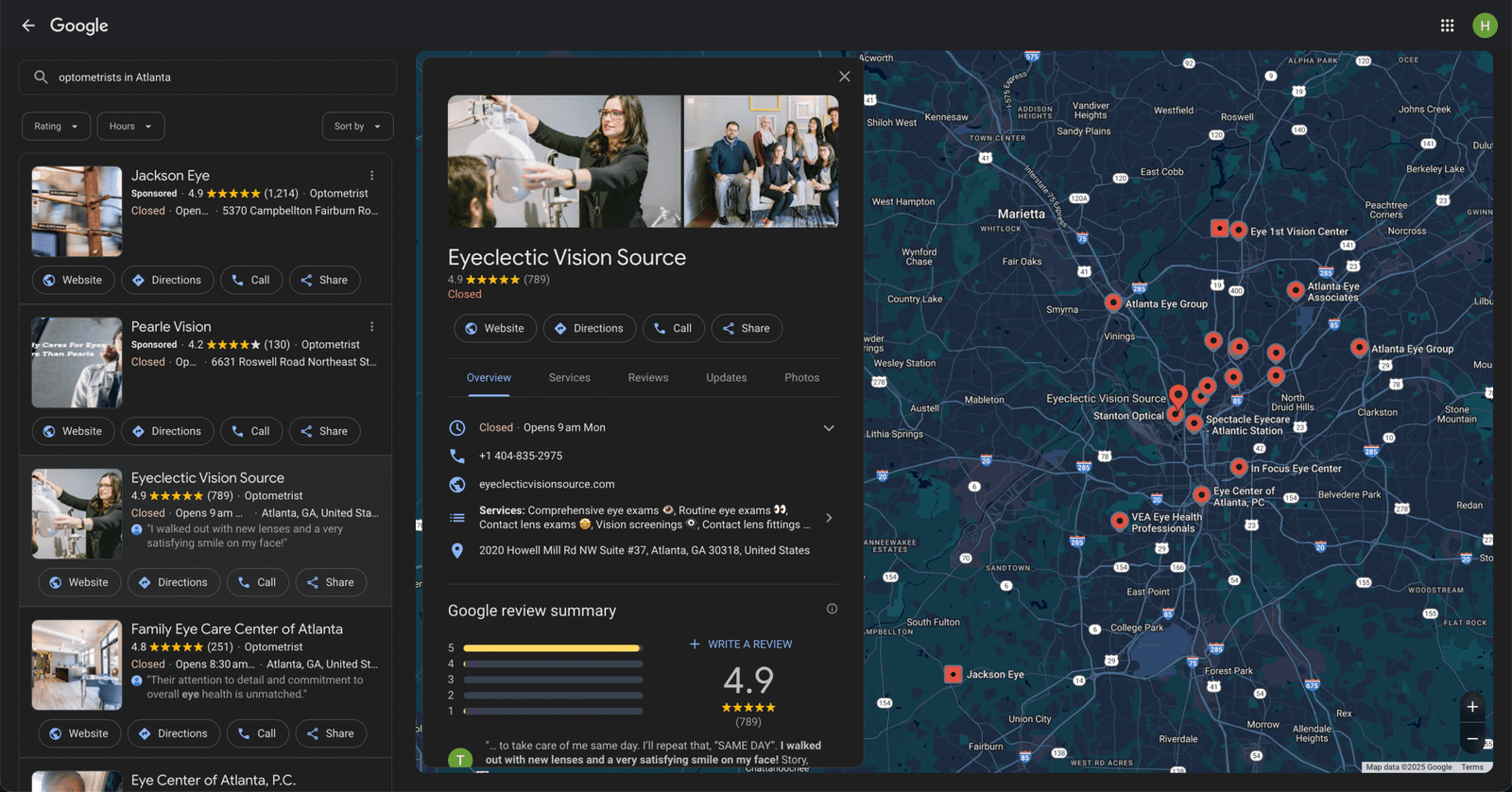Image resolution: width=1512 pixels, height=792 pixels.
Task: Click Share for Jackson Eye
Action: point(324,280)
